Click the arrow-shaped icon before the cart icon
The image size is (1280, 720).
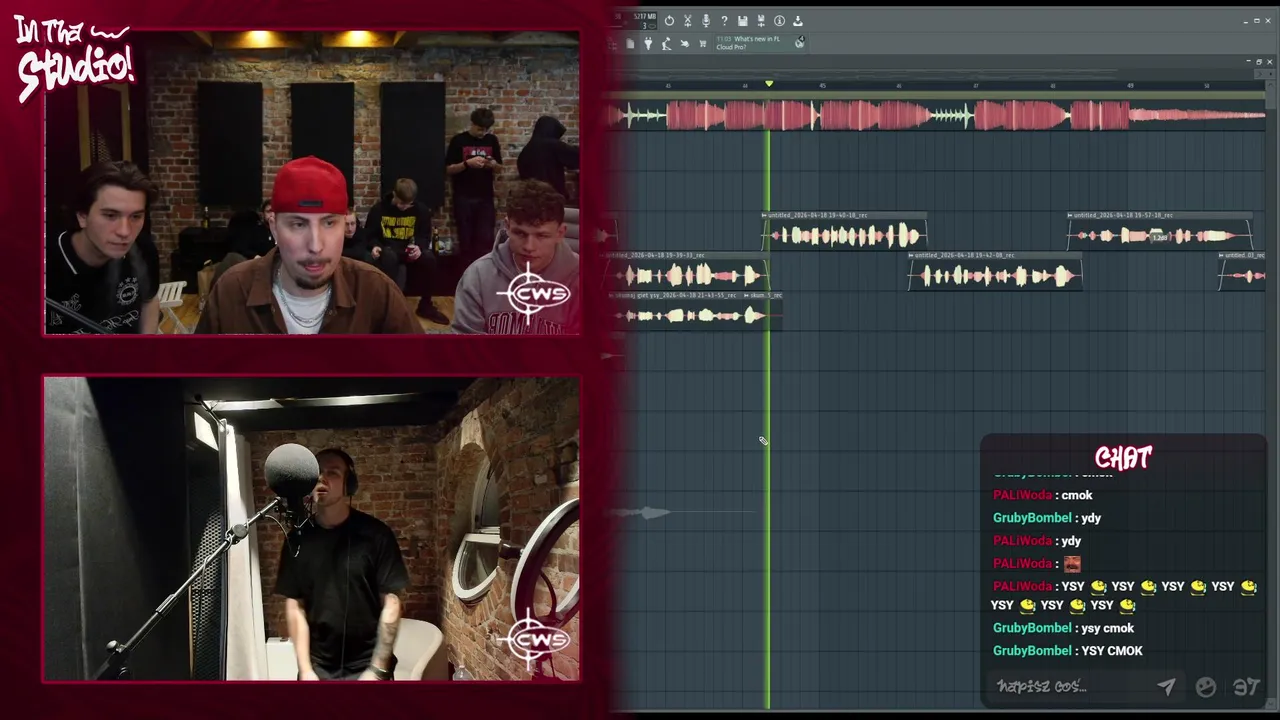[x=684, y=44]
